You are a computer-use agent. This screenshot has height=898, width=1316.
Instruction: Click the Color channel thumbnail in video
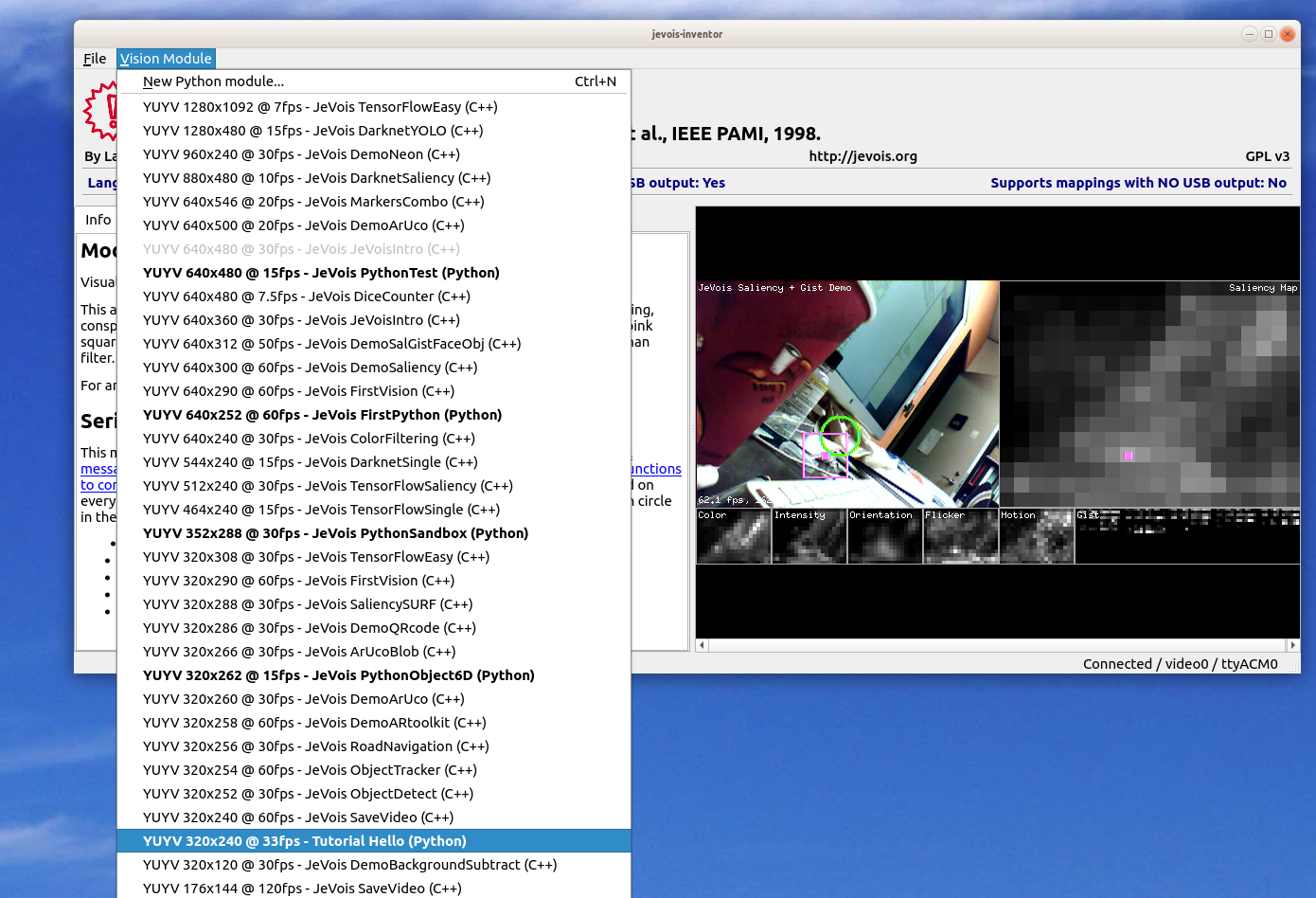(x=734, y=536)
